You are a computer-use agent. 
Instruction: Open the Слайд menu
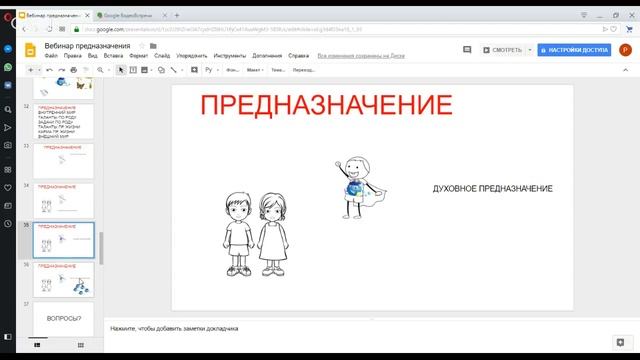(162, 56)
